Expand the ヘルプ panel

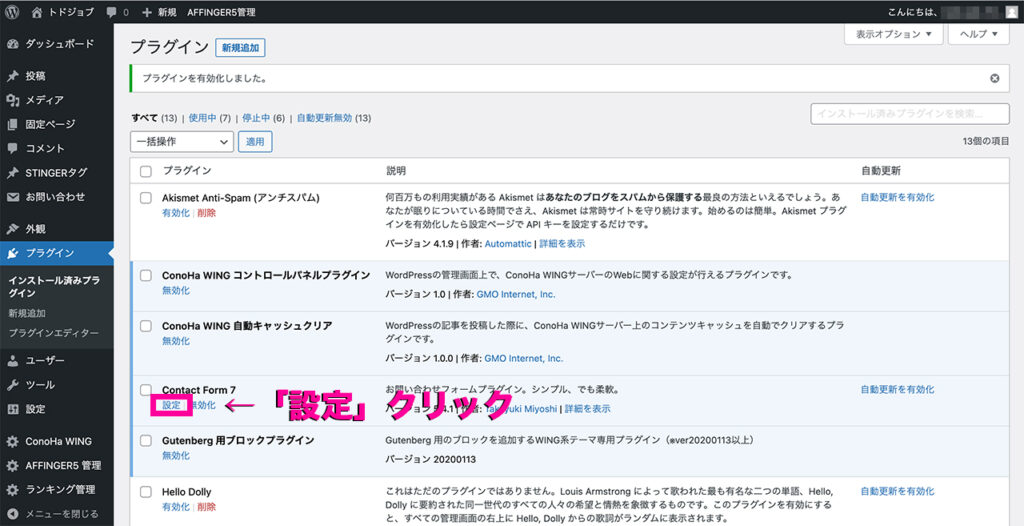click(x=979, y=34)
